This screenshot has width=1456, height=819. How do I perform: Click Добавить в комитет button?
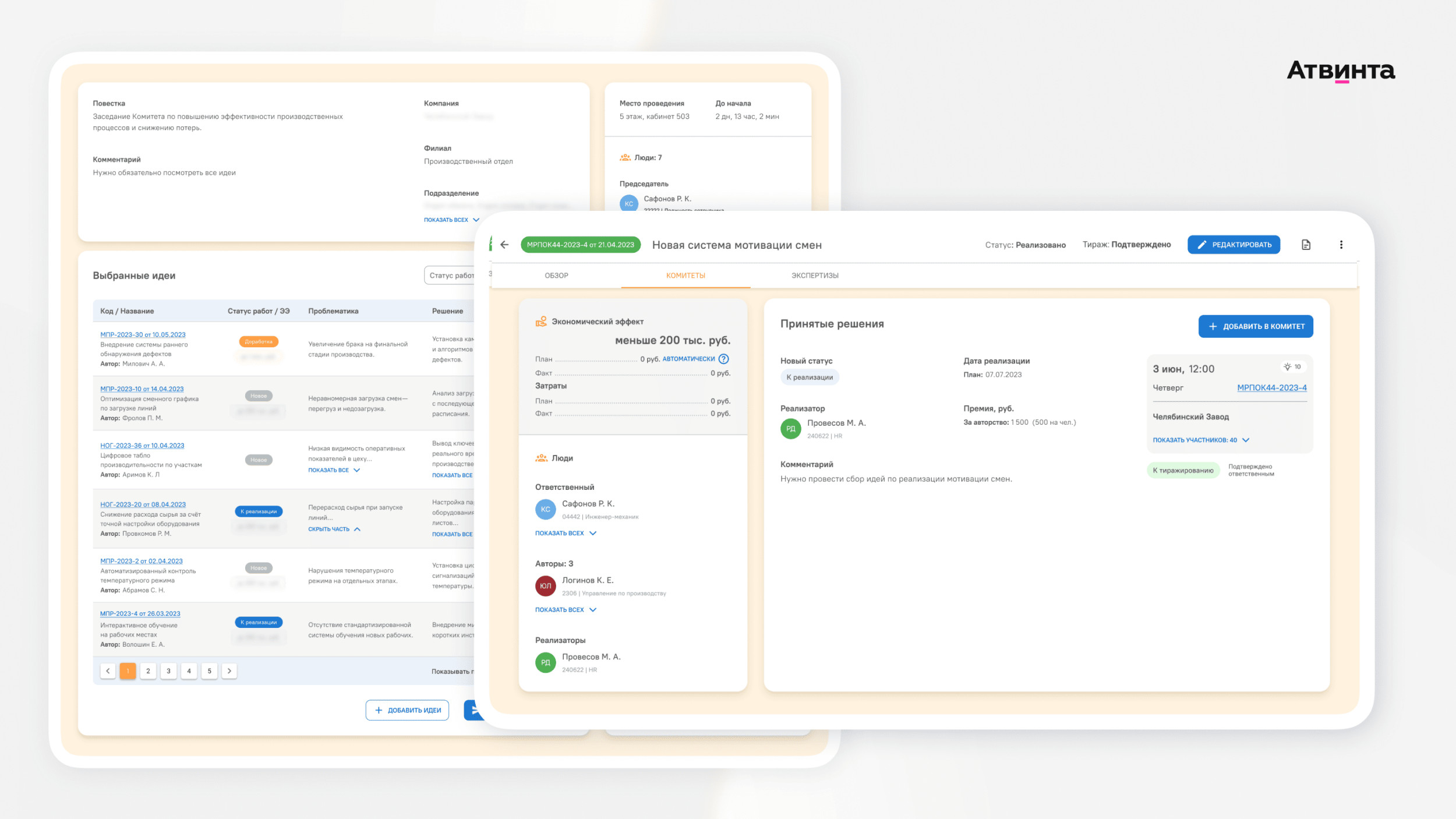(1255, 326)
